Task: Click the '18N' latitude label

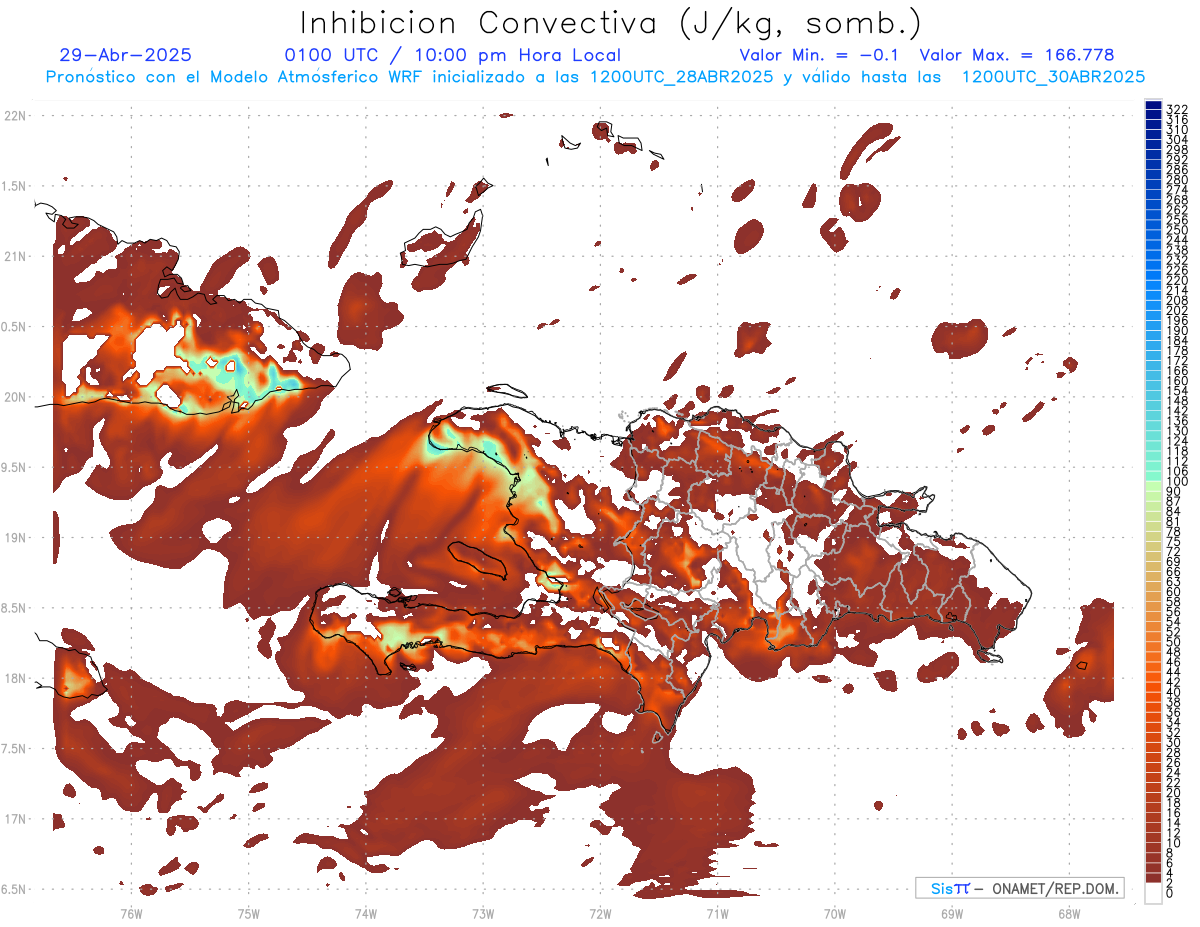Action: tap(15, 678)
